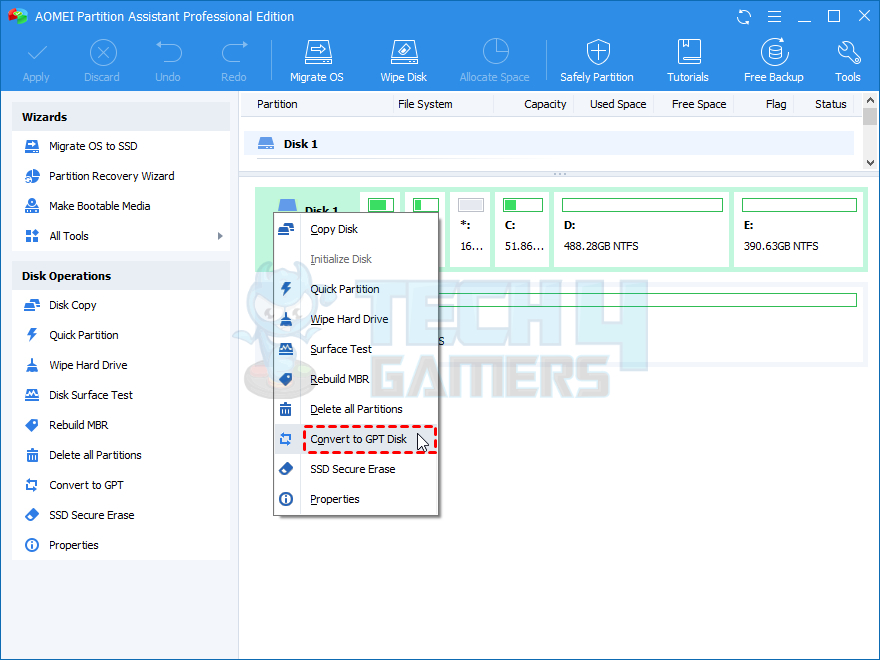Sort by the File System column header
Screen dimensions: 880x660
click(425, 104)
